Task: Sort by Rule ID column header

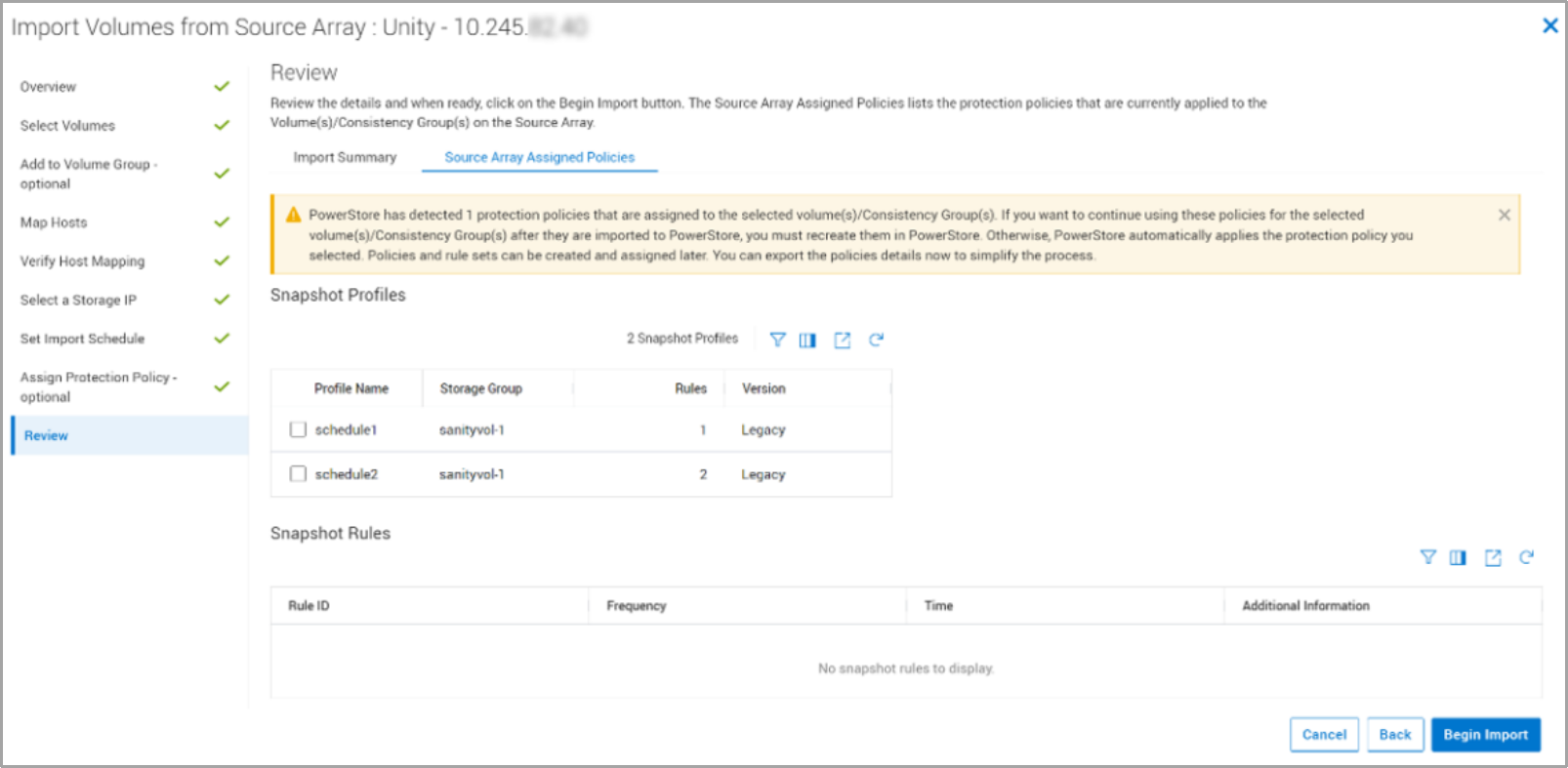Action: click(309, 606)
